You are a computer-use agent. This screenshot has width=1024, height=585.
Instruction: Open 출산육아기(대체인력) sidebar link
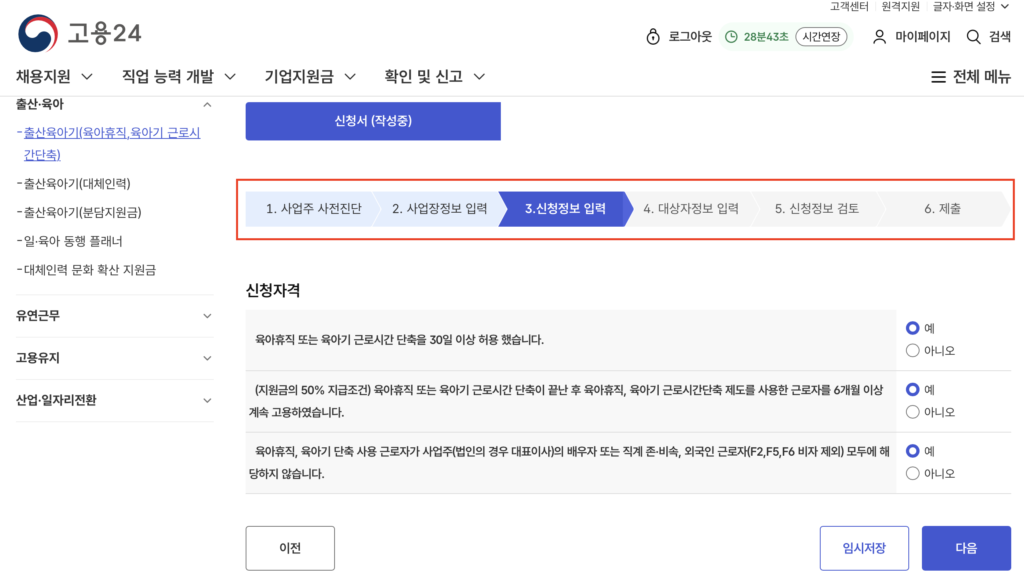coord(77,183)
